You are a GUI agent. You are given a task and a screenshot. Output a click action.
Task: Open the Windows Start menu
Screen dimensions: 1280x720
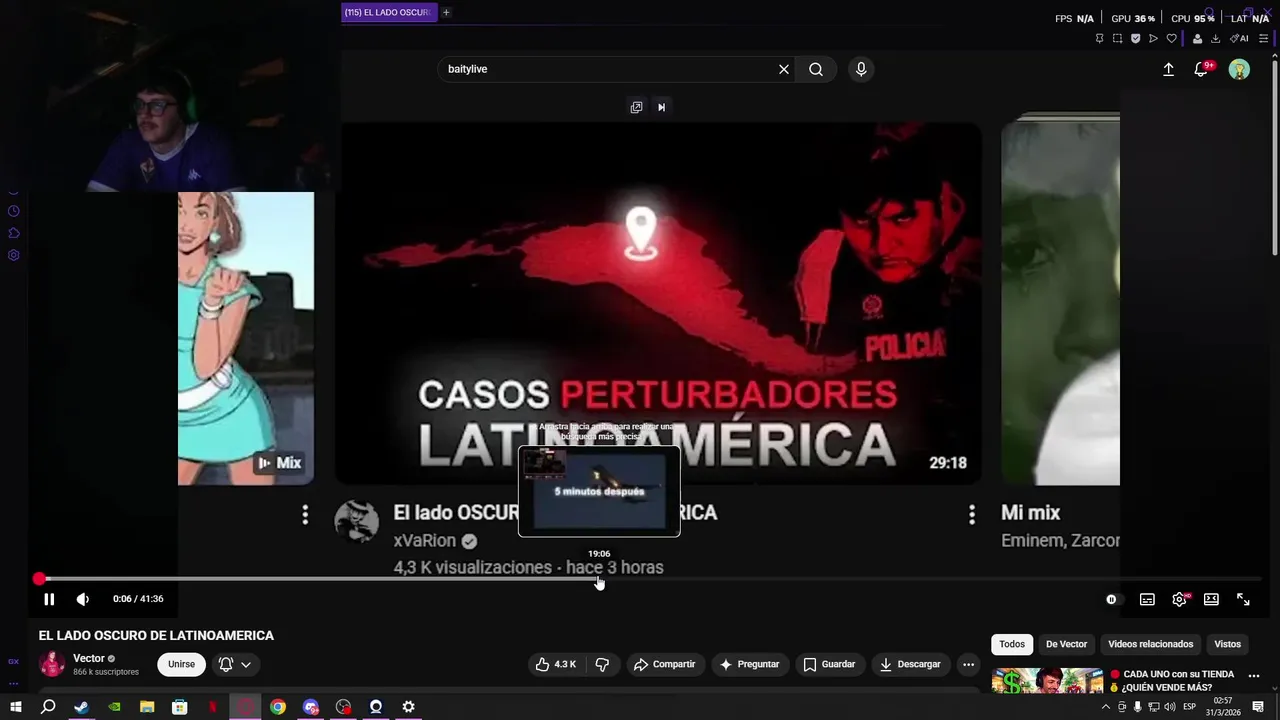[x=15, y=707]
